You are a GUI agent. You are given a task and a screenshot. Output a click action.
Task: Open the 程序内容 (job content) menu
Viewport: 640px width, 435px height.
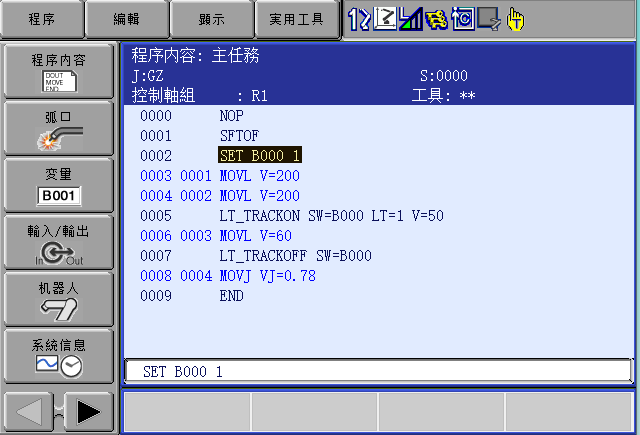pos(58,71)
